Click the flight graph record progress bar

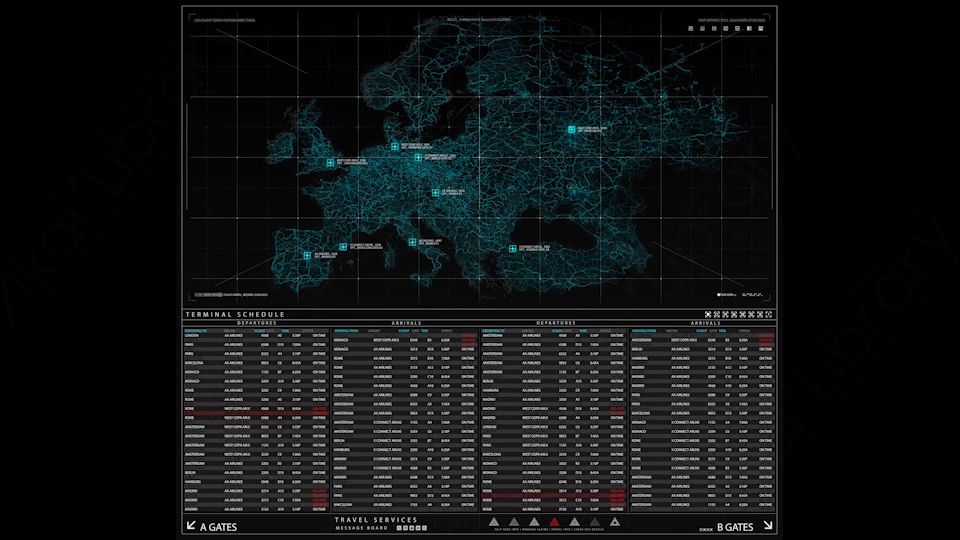pos(208,295)
